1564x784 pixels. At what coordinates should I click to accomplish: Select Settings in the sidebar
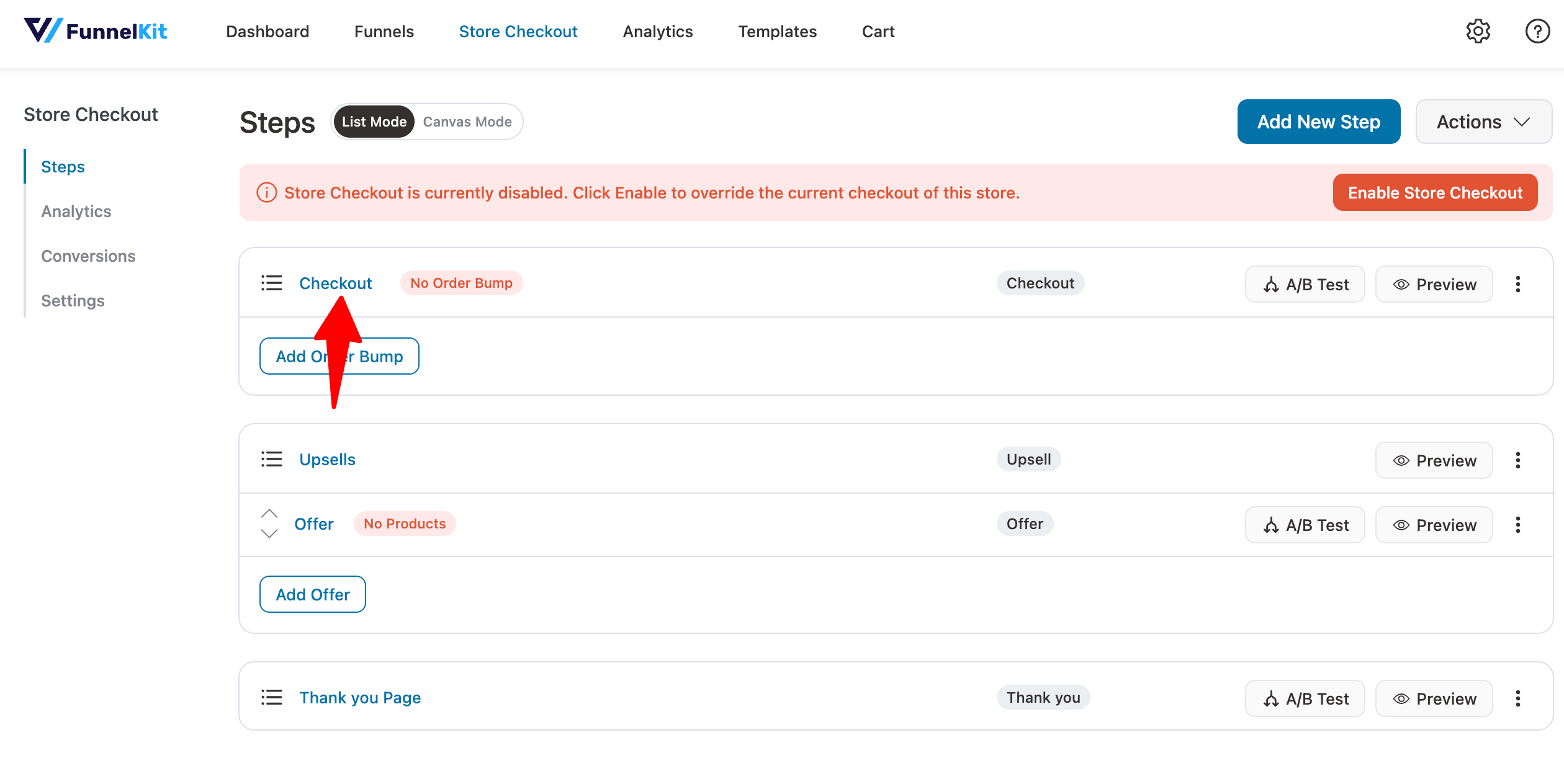(x=73, y=301)
